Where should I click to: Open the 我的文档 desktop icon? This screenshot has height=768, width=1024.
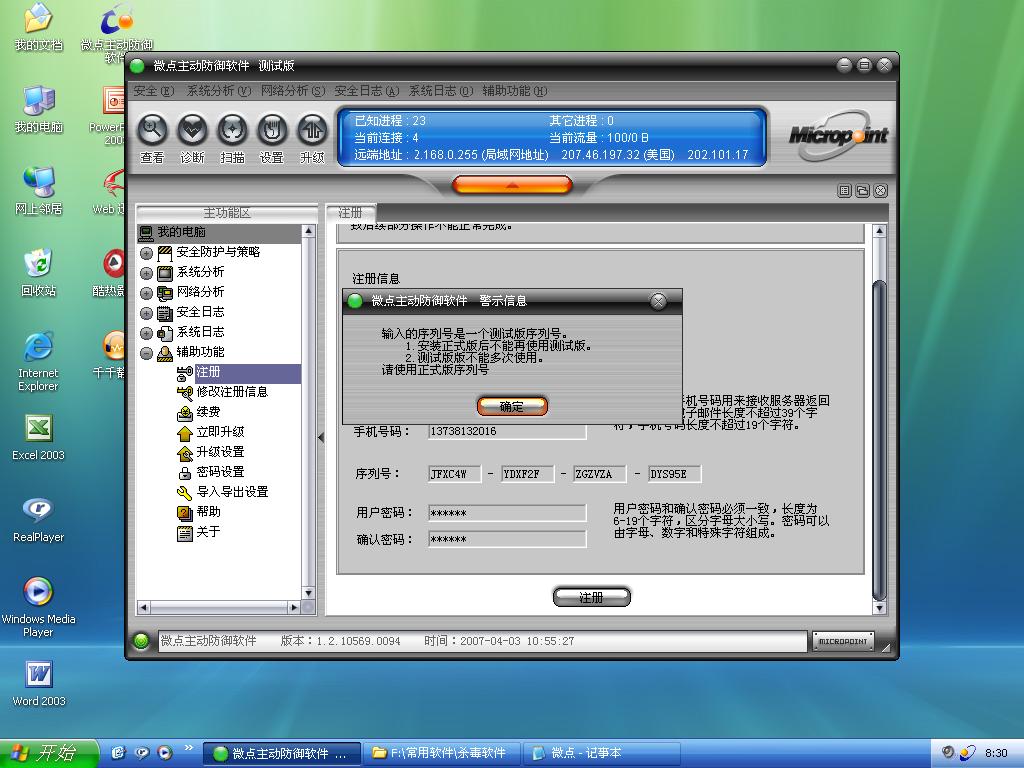coord(38,18)
